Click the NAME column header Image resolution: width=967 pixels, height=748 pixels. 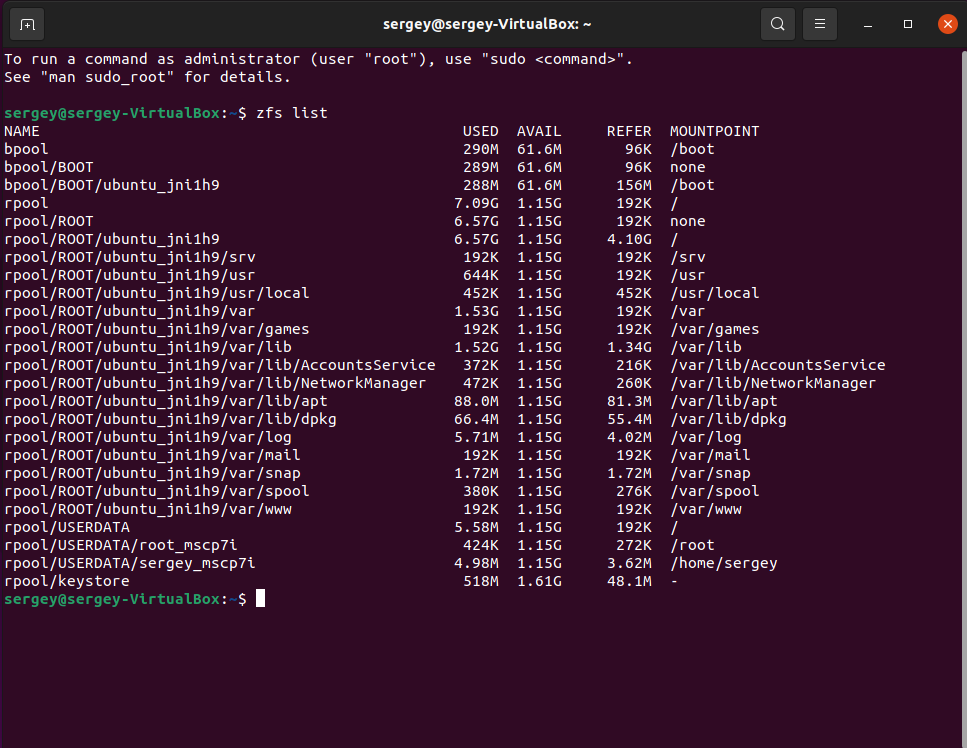[22, 131]
